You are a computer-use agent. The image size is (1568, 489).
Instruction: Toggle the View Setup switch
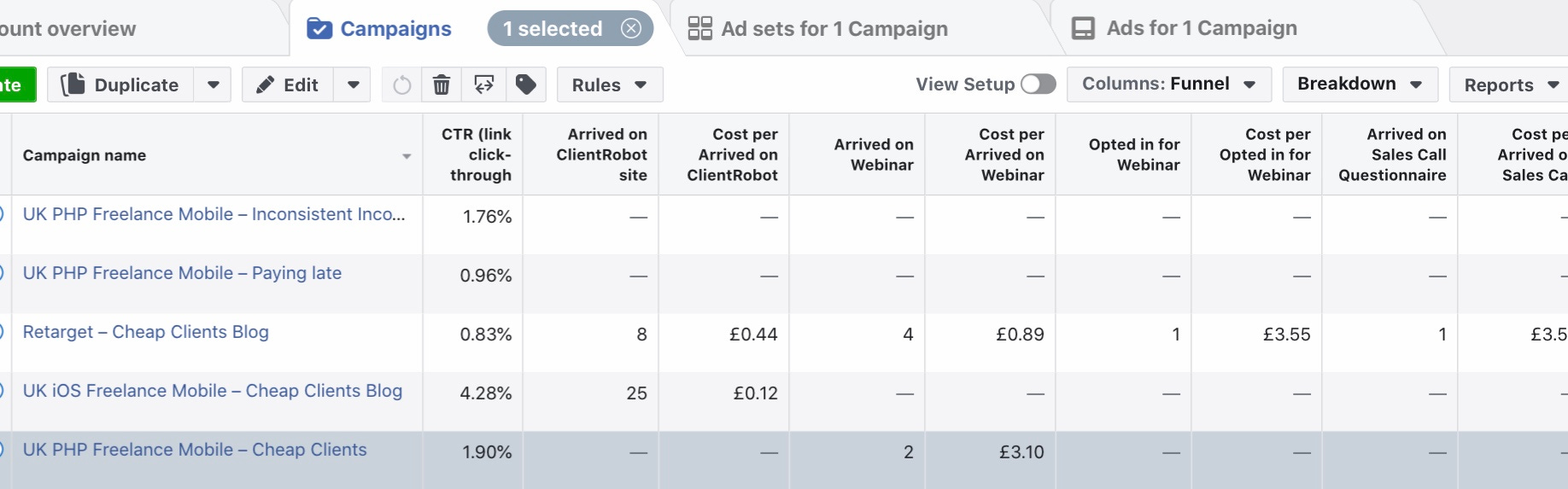(1039, 84)
